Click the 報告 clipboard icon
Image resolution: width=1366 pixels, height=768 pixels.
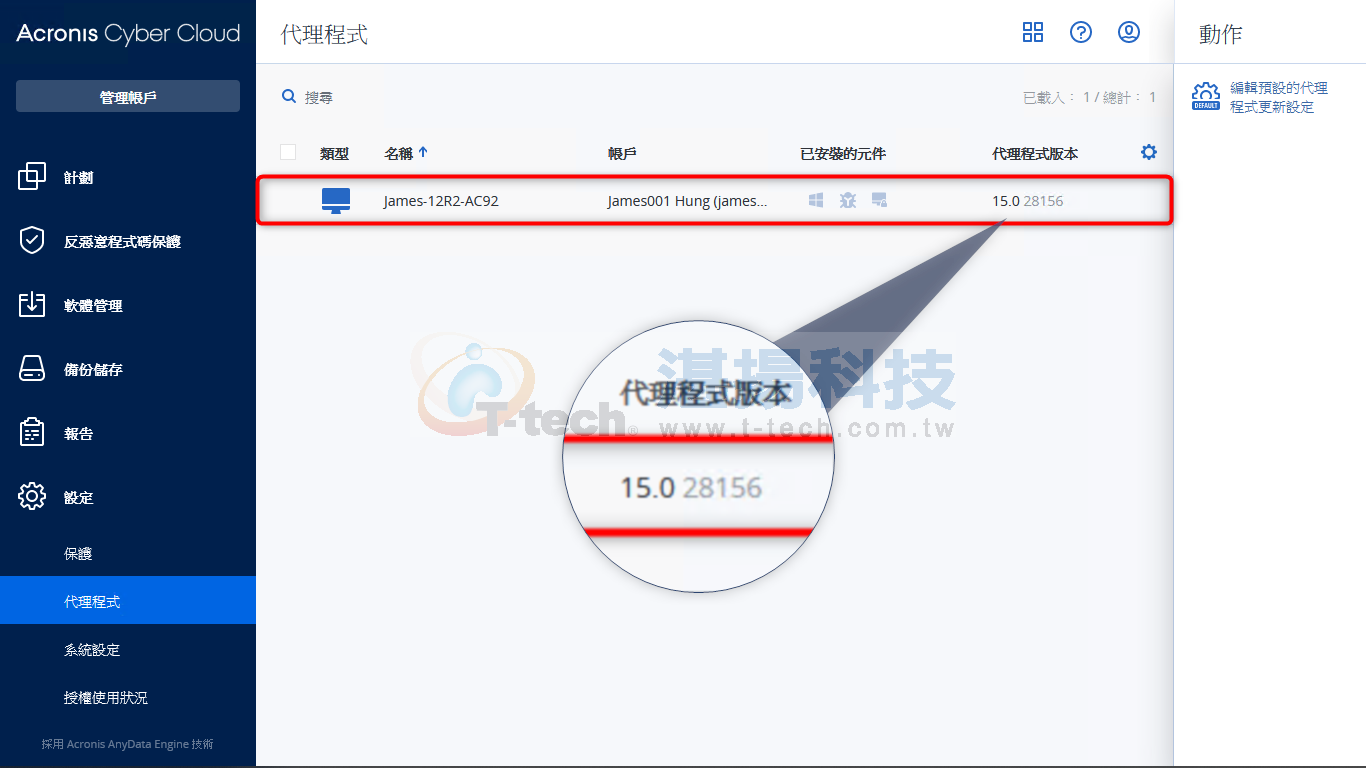(x=32, y=433)
